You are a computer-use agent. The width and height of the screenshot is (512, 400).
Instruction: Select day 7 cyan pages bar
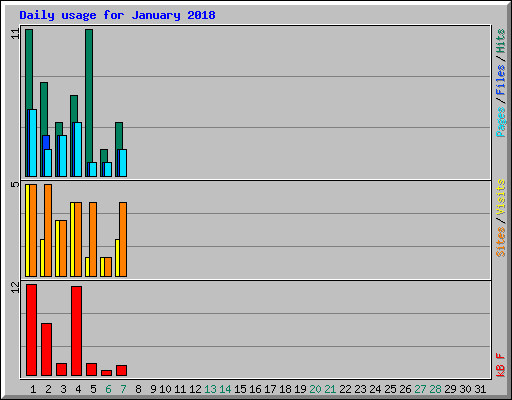coord(123,163)
